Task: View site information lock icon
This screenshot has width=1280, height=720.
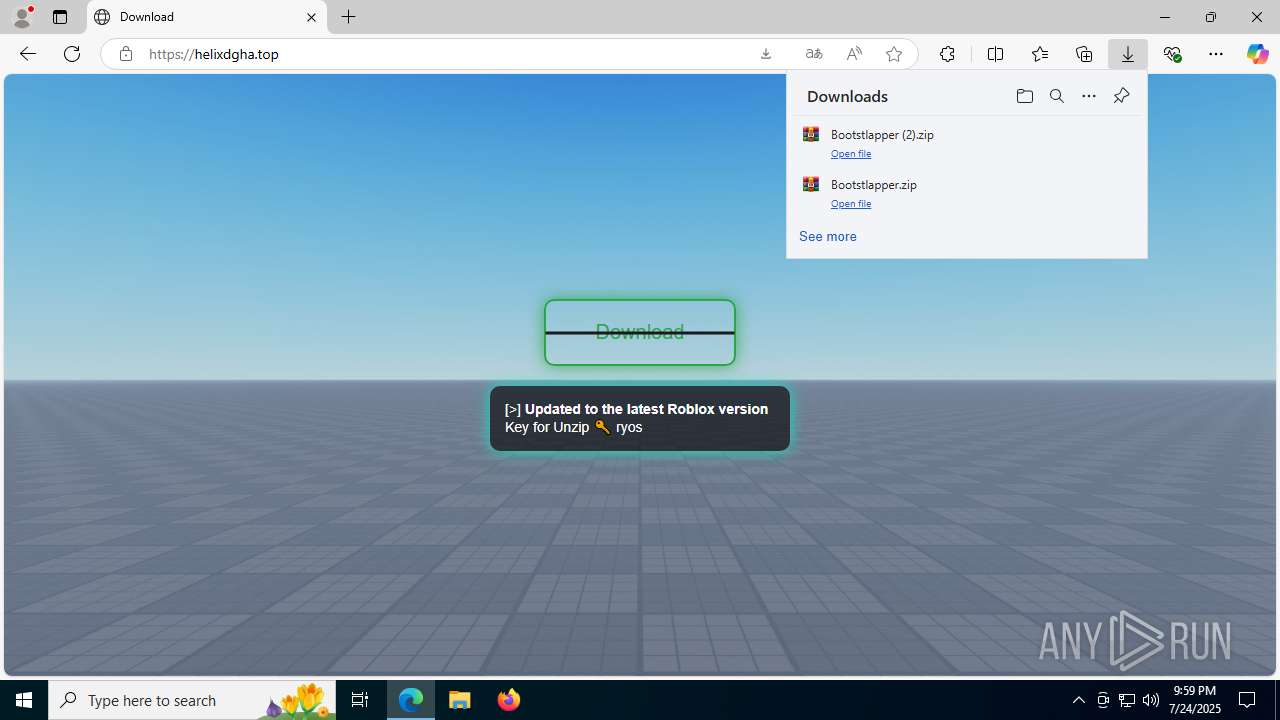Action: [125, 54]
